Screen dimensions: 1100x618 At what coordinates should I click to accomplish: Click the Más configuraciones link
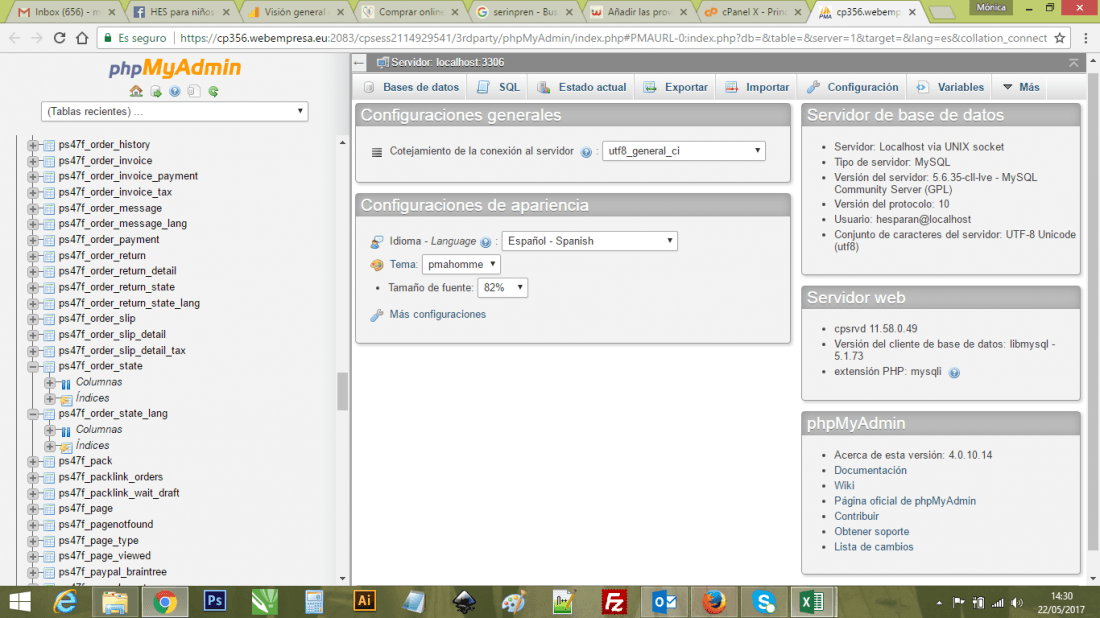click(x=438, y=314)
